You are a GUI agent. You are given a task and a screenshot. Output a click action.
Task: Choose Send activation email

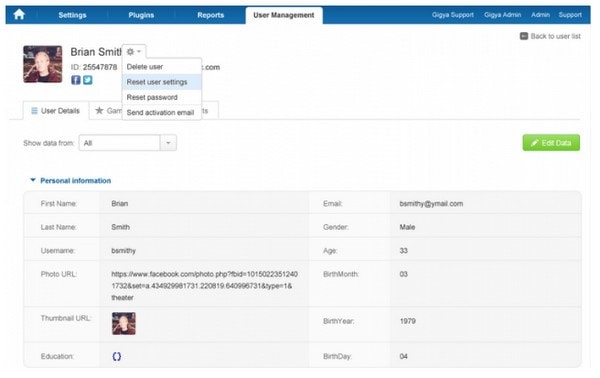(x=162, y=112)
